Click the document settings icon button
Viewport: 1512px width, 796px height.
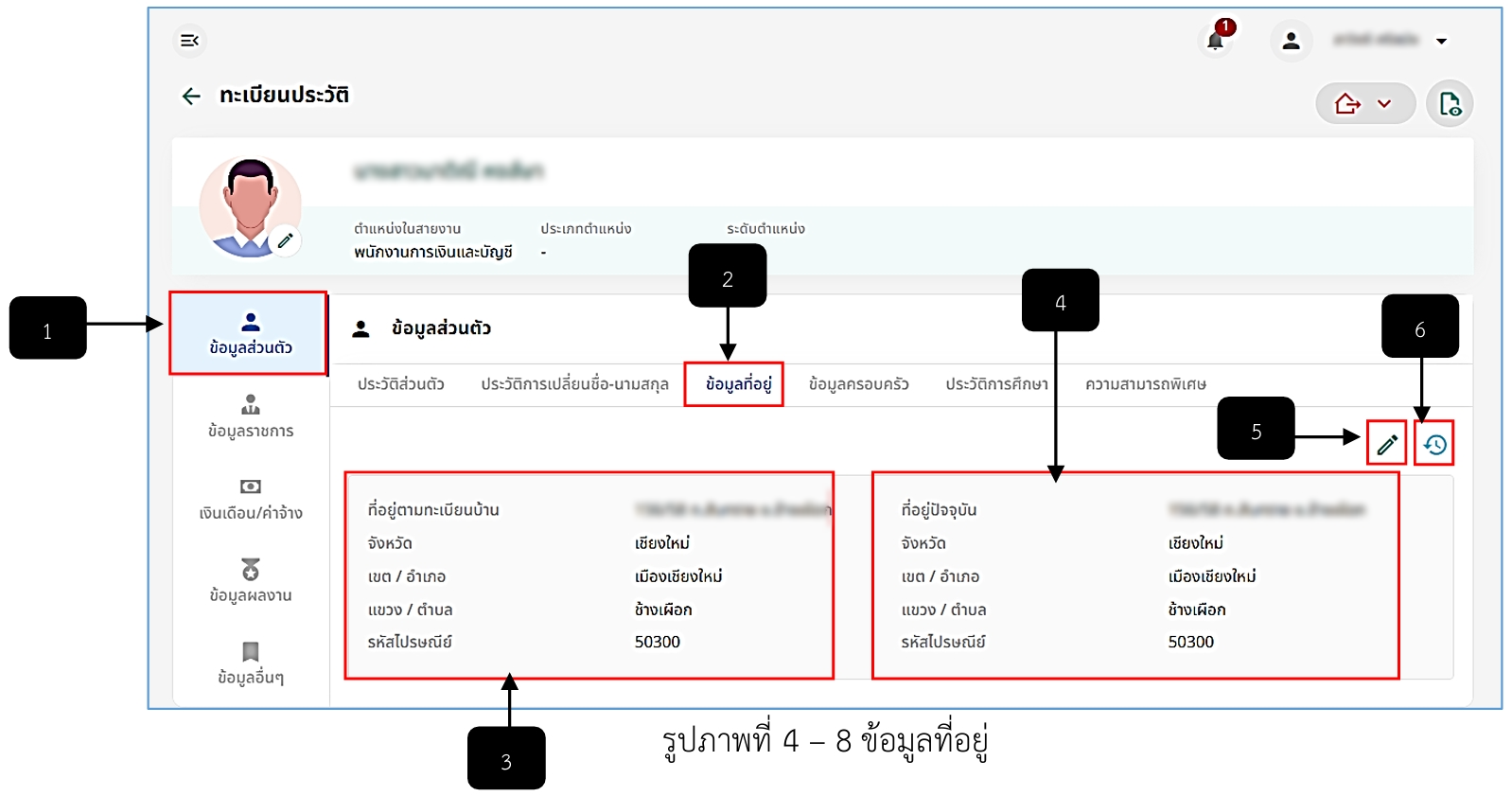[x=1450, y=103]
